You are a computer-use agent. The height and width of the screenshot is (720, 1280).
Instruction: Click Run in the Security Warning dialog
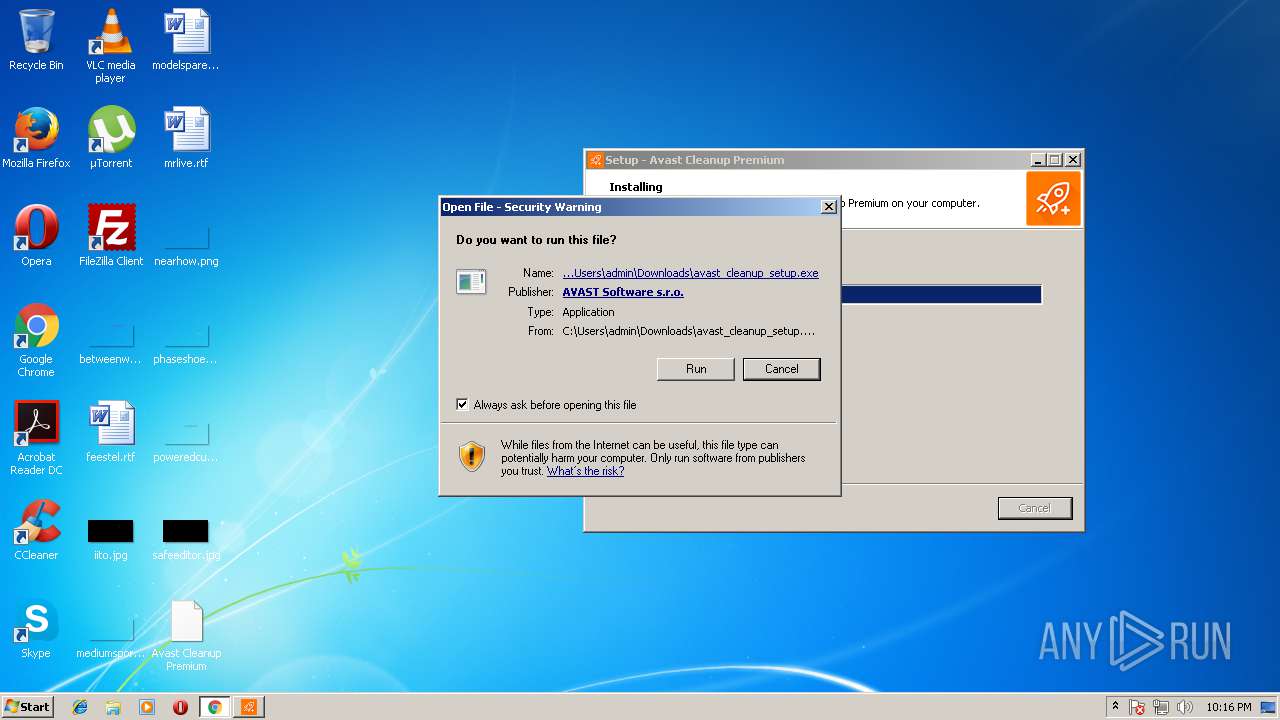tap(696, 369)
